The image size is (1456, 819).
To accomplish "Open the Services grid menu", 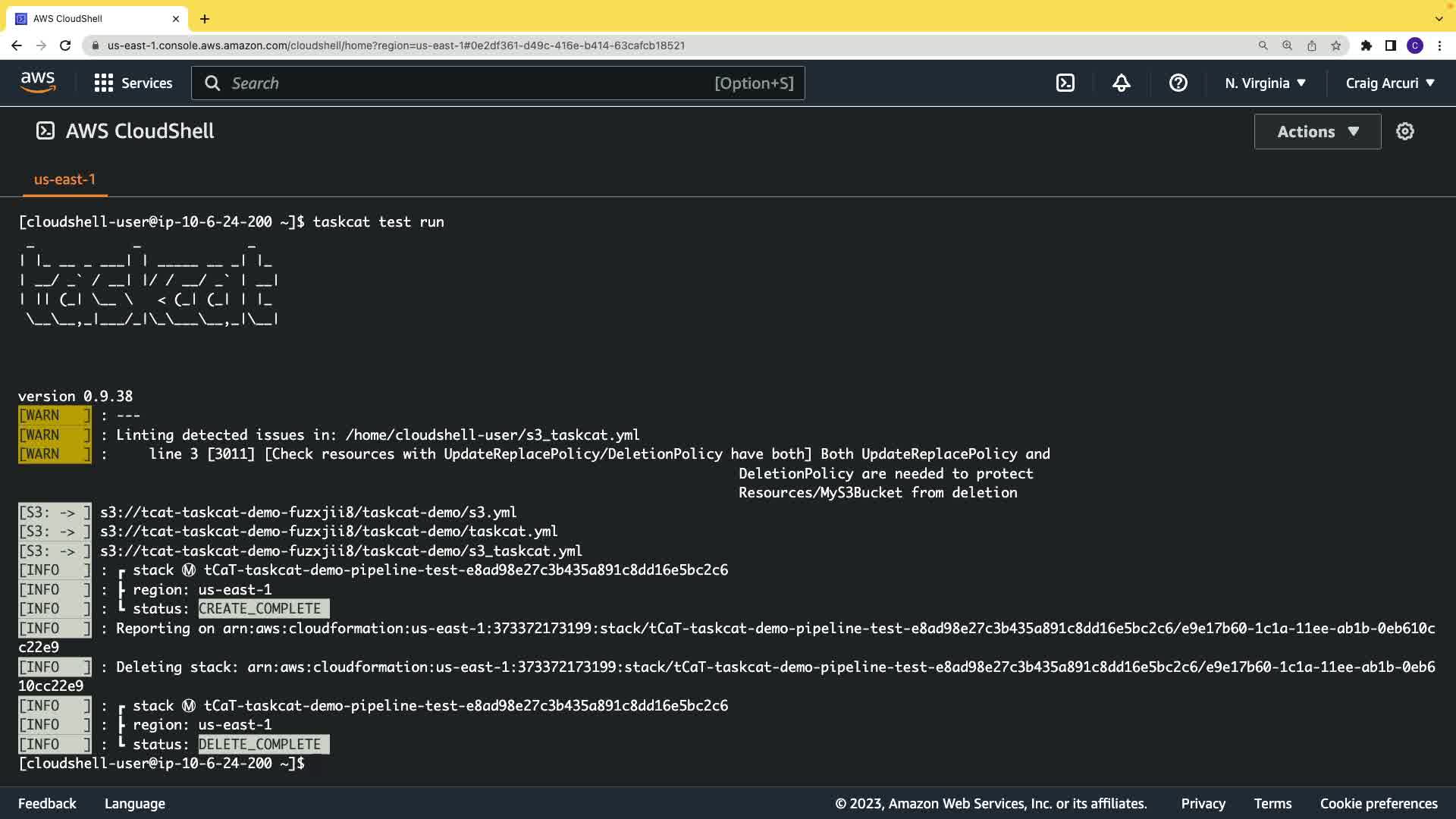I will click(133, 83).
